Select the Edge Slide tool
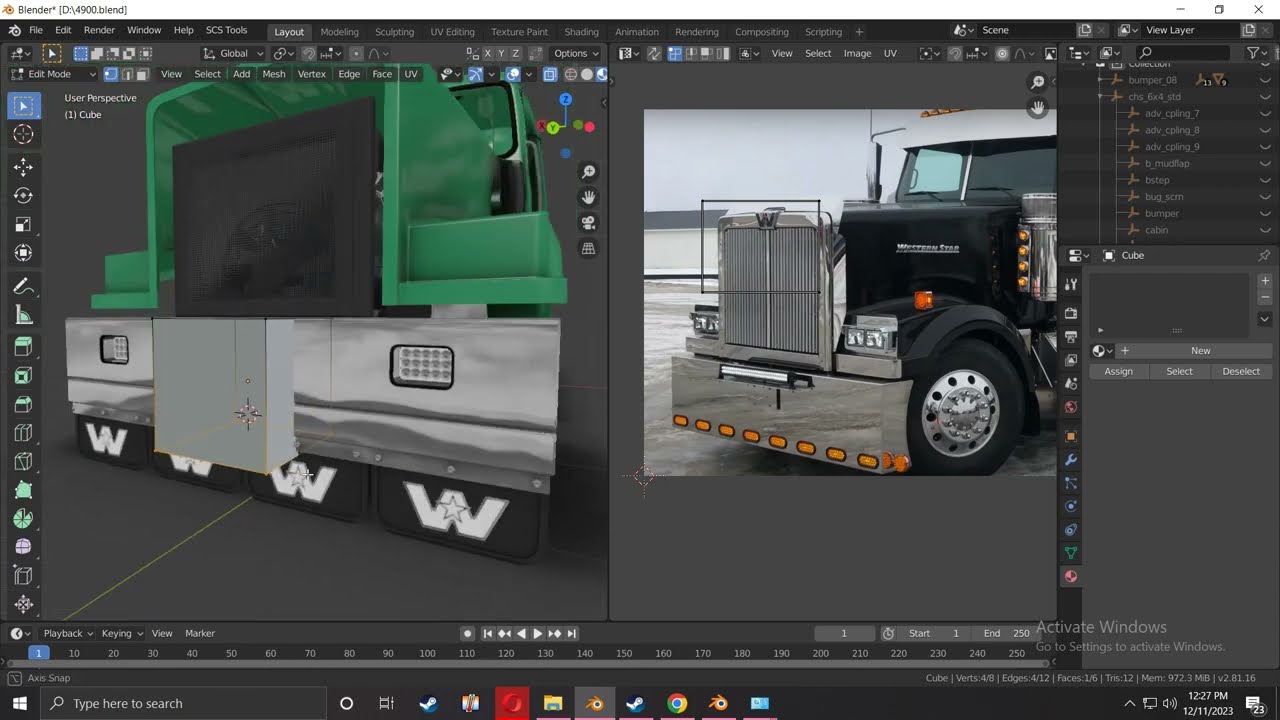The width and height of the screenshot is (1280, 720). point(24,576)
